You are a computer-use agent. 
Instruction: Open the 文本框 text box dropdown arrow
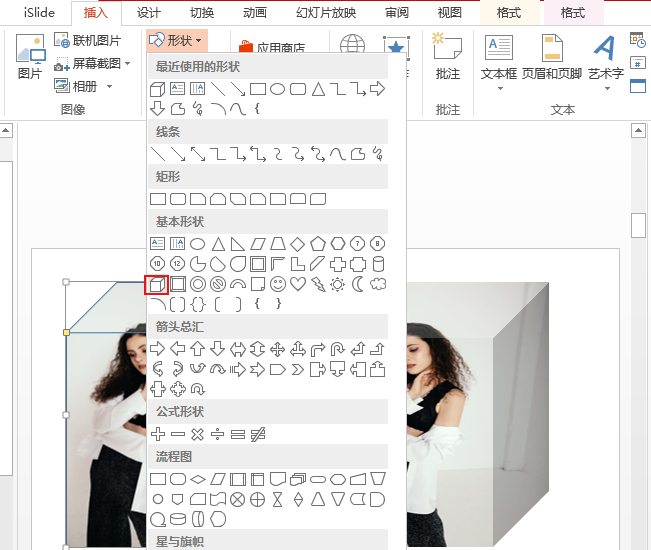click(500, 88)
